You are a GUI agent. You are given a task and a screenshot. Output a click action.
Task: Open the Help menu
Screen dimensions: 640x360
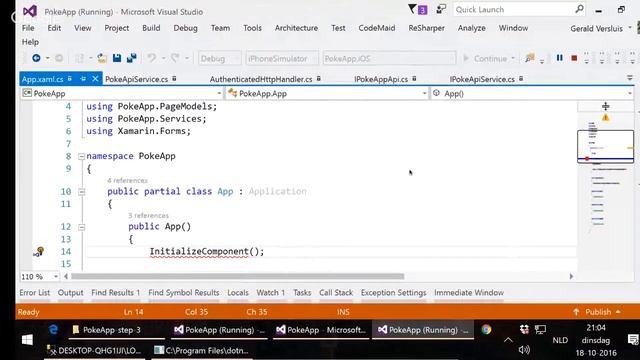(30, 42)
